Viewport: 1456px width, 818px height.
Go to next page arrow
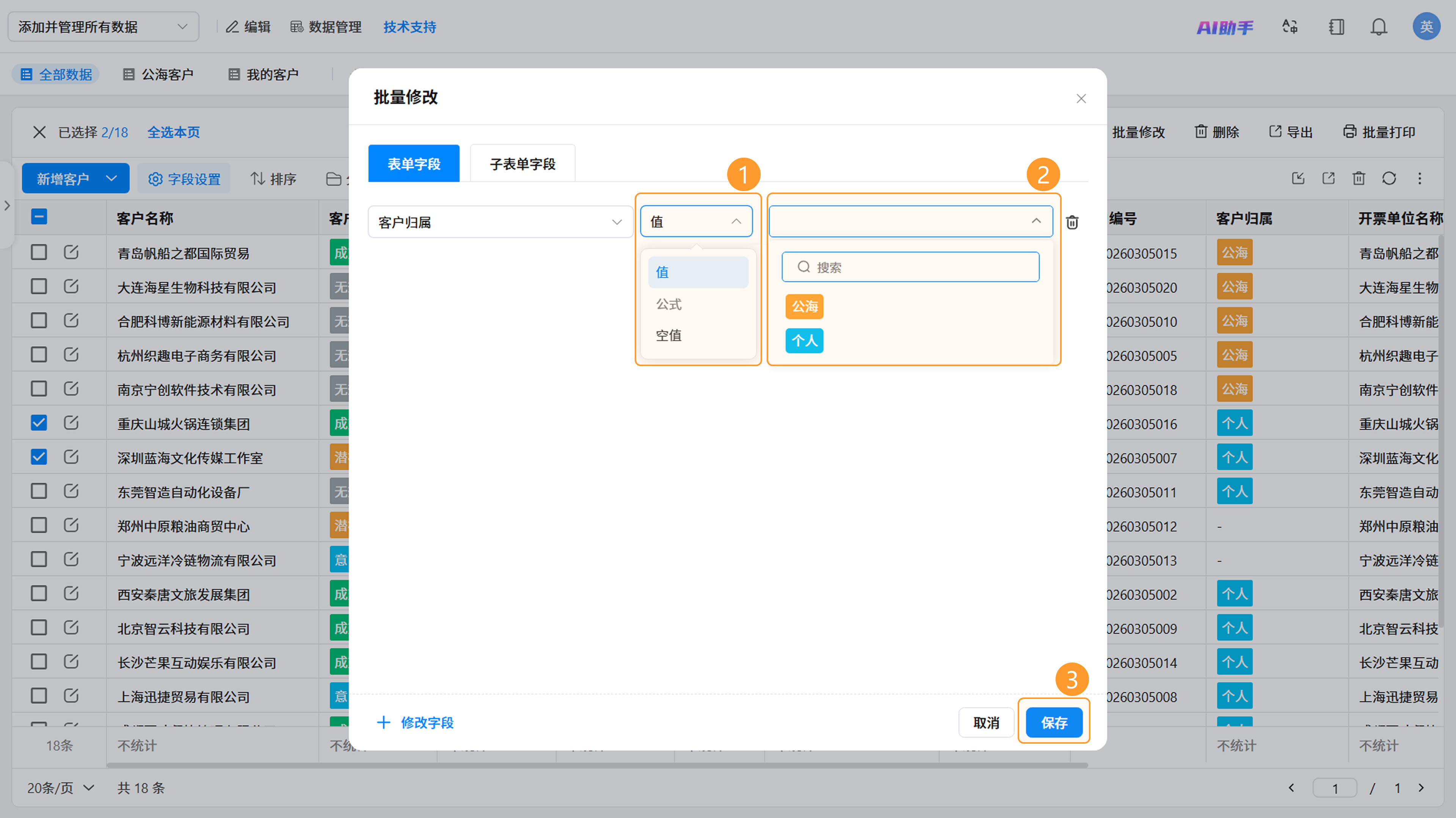click(x=1421, y=788)
